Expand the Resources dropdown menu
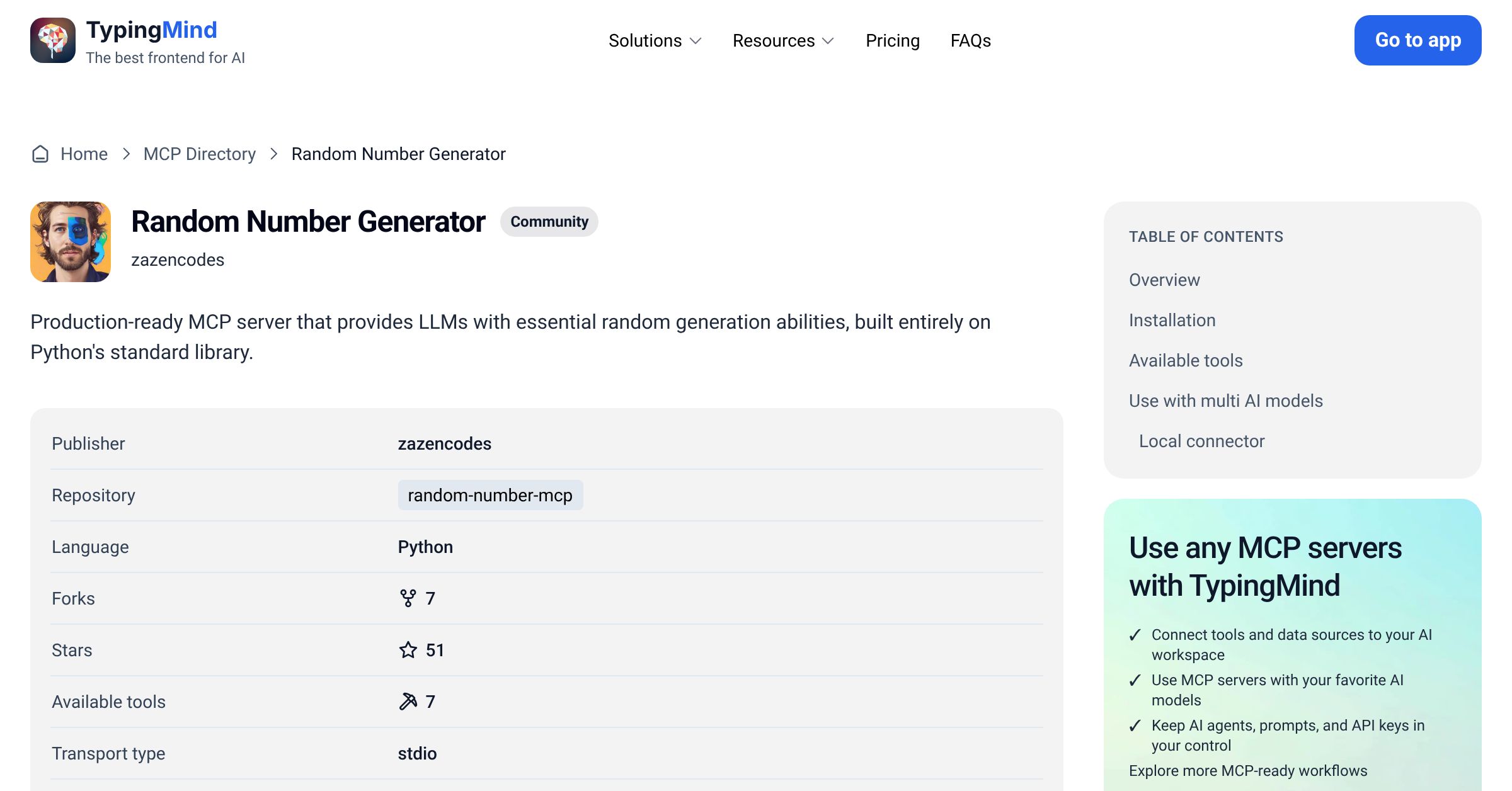The height and width of the screenshot is (791, 1512). pos(784,41)
